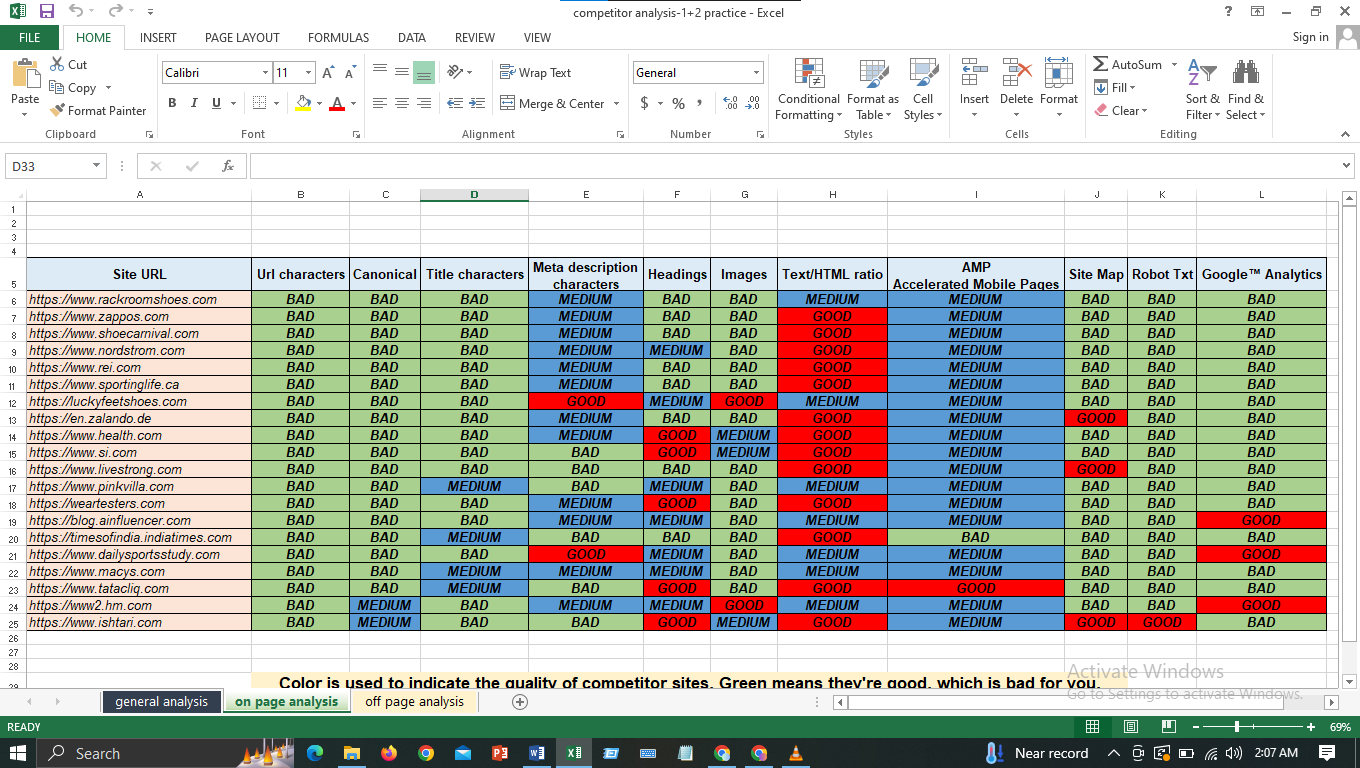Click the Merge & Center icon
The width and height of the screenshot is (1360, 768).
point(507,103)
